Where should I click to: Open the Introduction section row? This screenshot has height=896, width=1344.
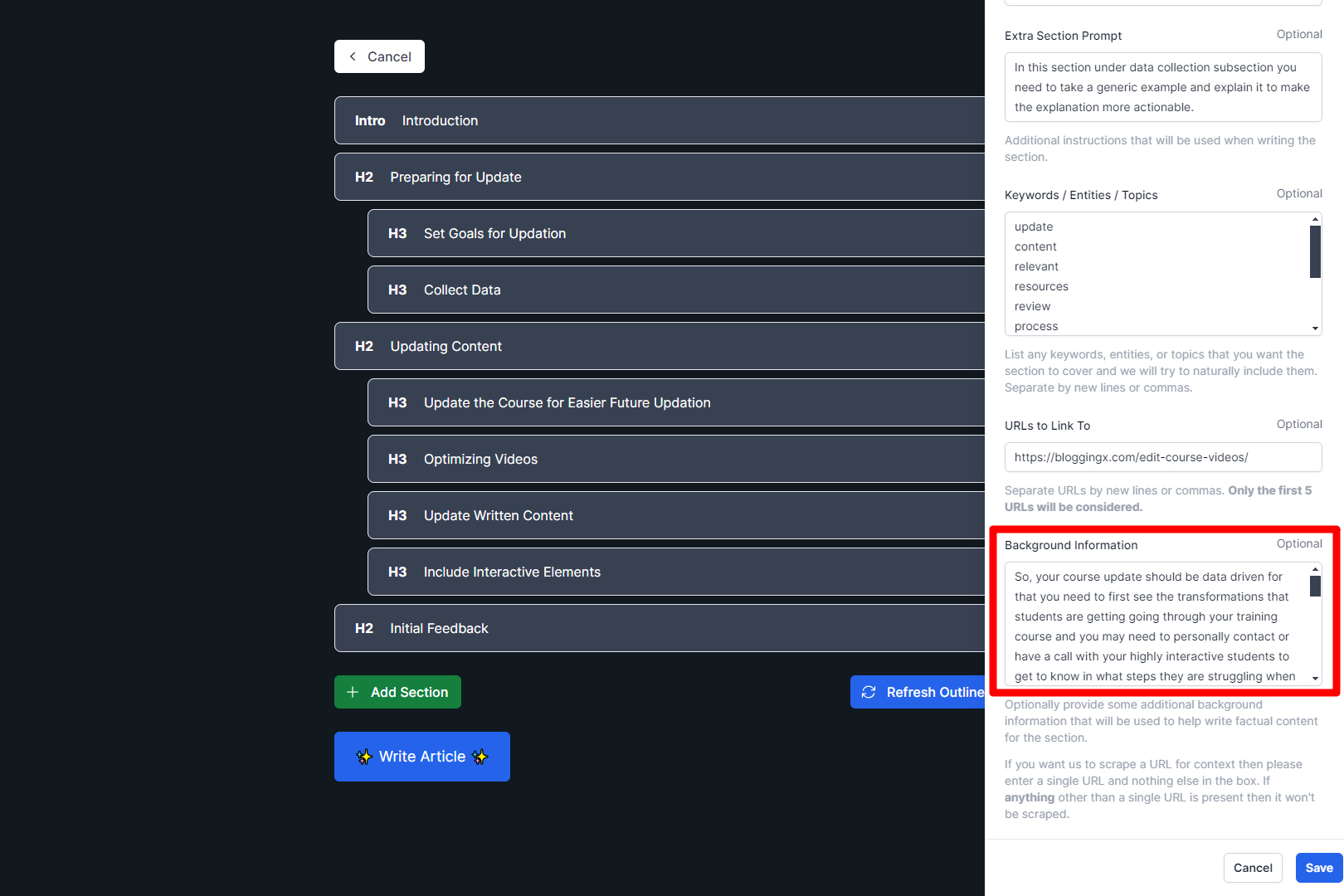point(659,120)
